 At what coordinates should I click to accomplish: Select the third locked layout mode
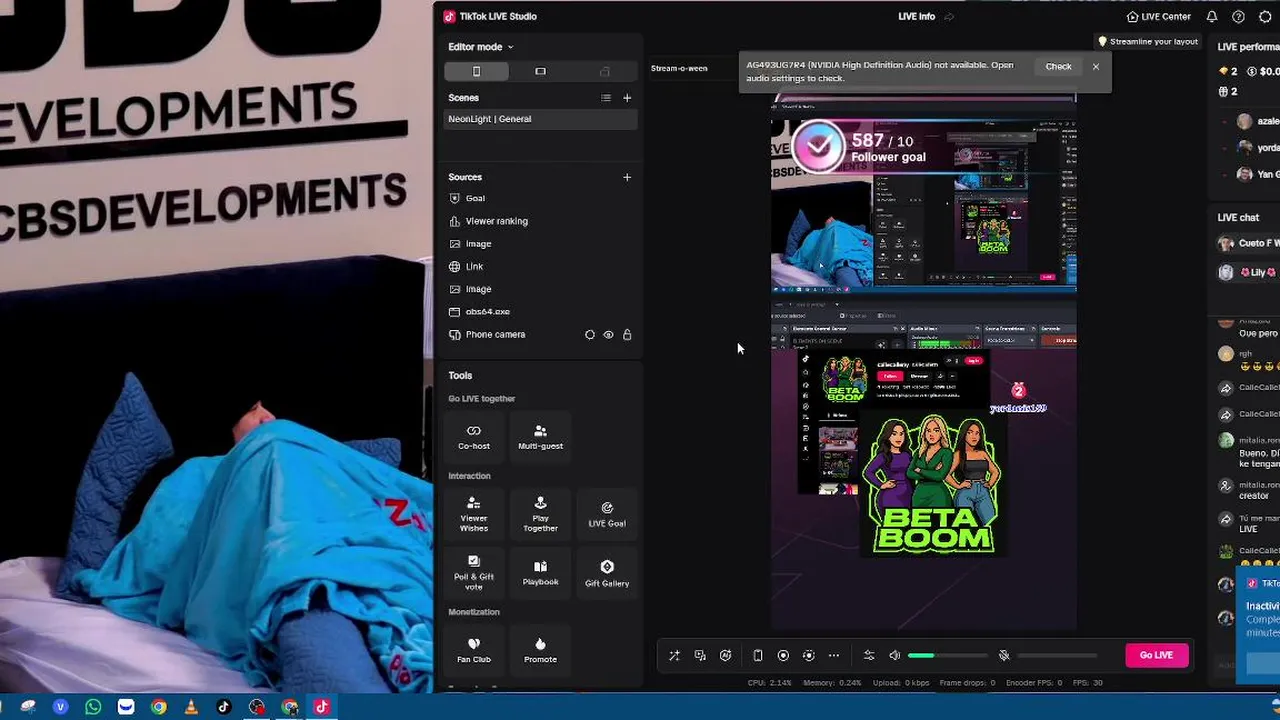604,71
